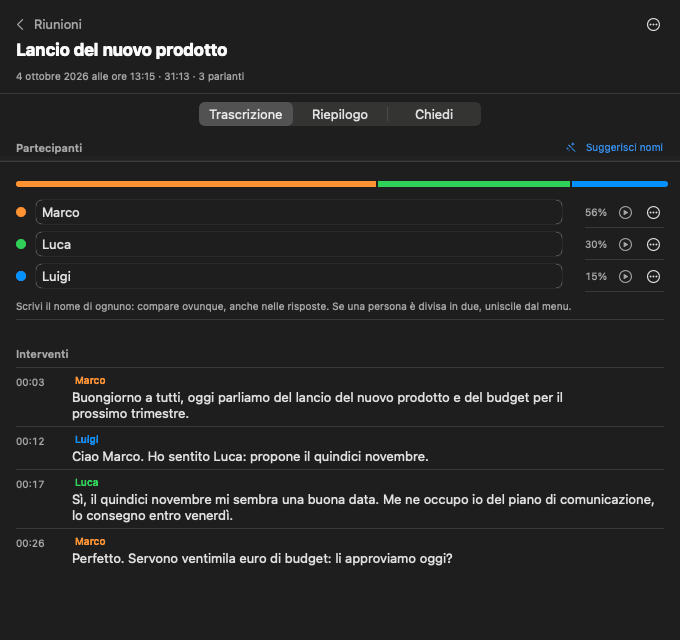This screenshot has height=640, width=680.
Task: Click the title "Lancio del nuovo prodotto"
Action: click(121, 50)
